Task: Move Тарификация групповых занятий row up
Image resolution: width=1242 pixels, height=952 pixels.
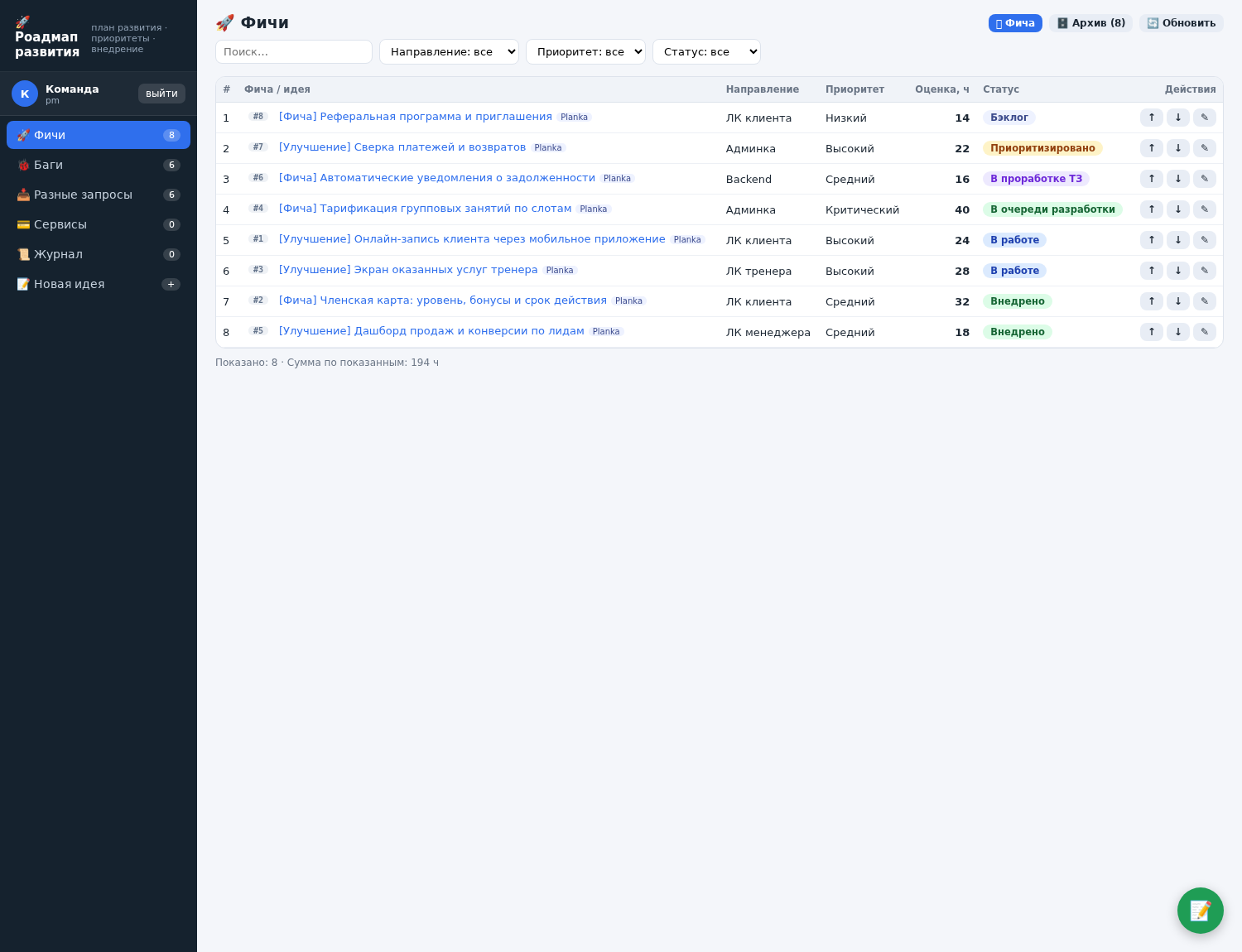Action: tap(1152, 209)
